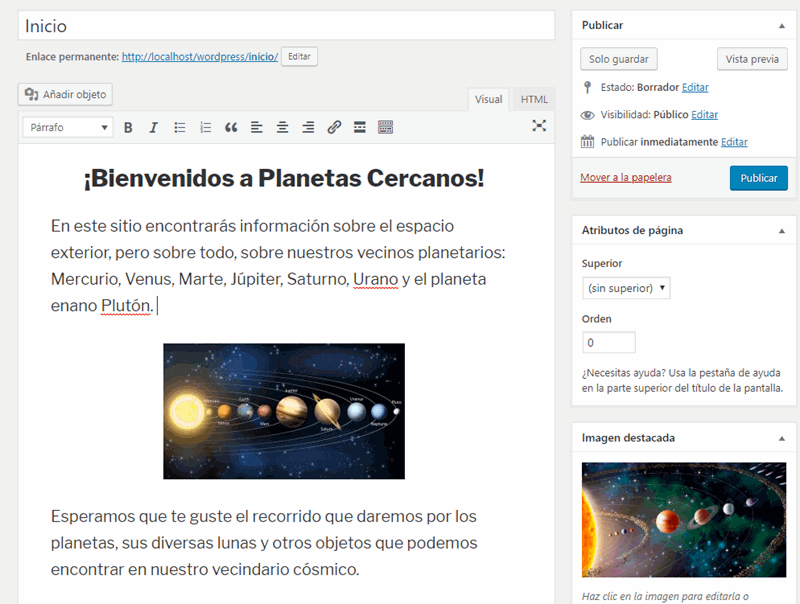Insert the Read More tag
This screenshot has width=800, height=604.
tap(360, 127)
